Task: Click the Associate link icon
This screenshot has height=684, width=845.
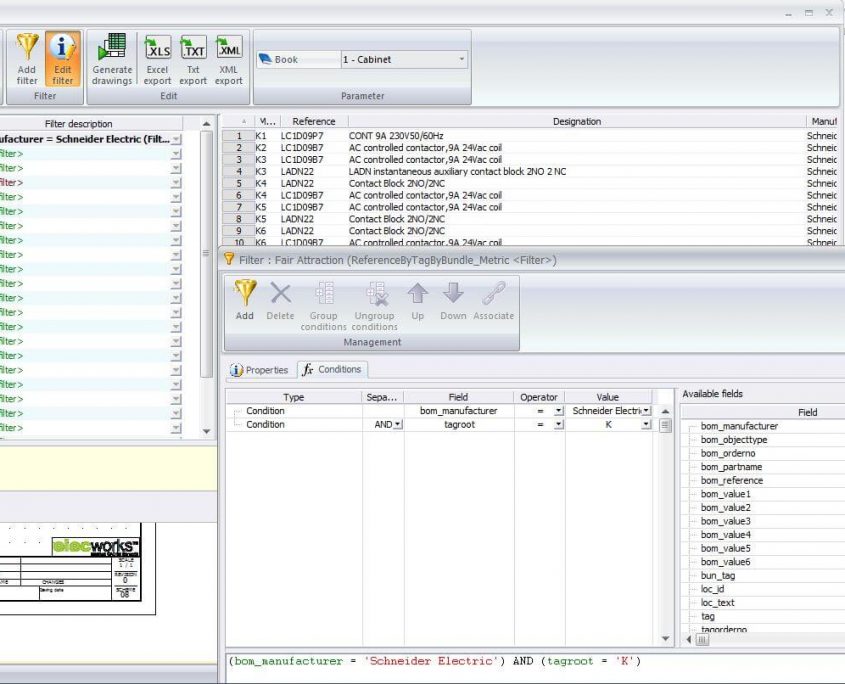Action: (x=494, y=300)
